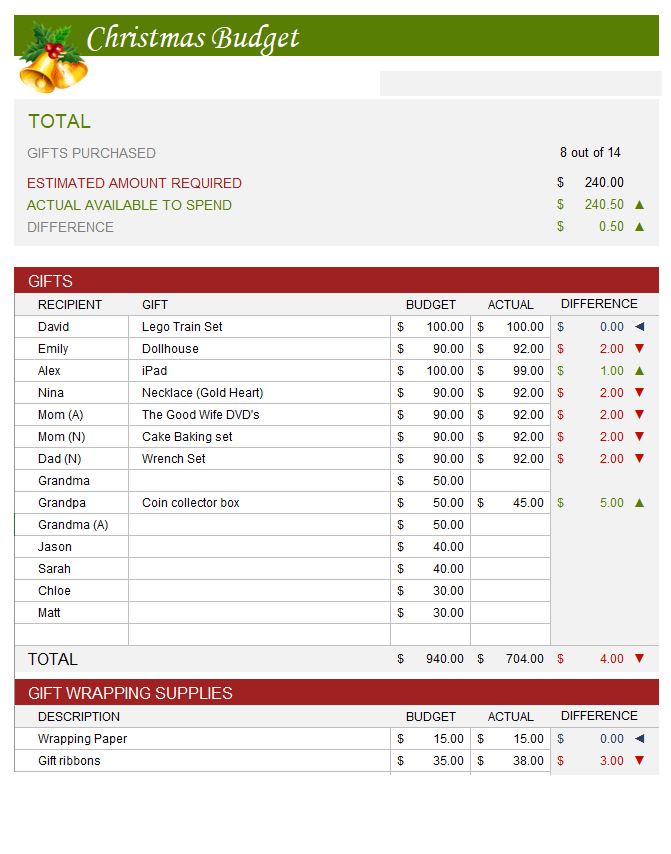The width and height of the screenshot is (671, 854).
Task: Click green up arrow in Grandpa's row
Action: click(639, 503)
